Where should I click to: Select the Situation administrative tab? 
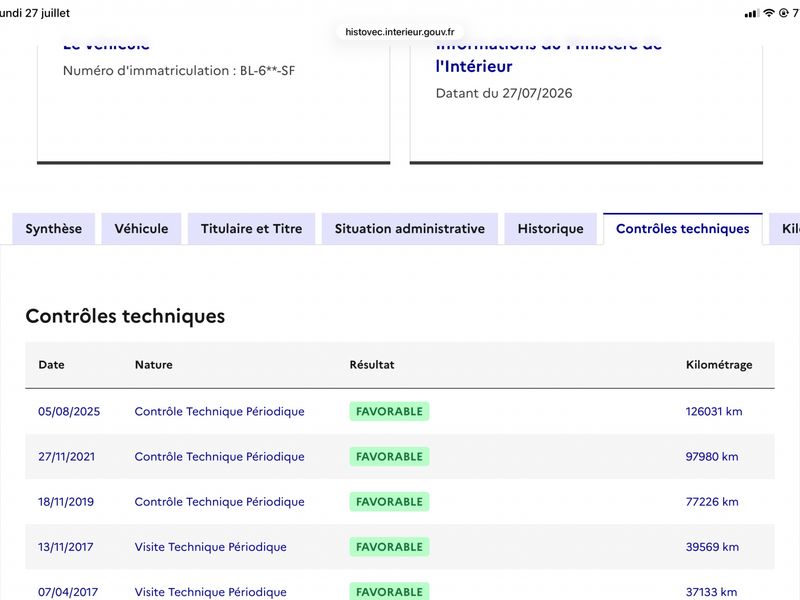410,229
